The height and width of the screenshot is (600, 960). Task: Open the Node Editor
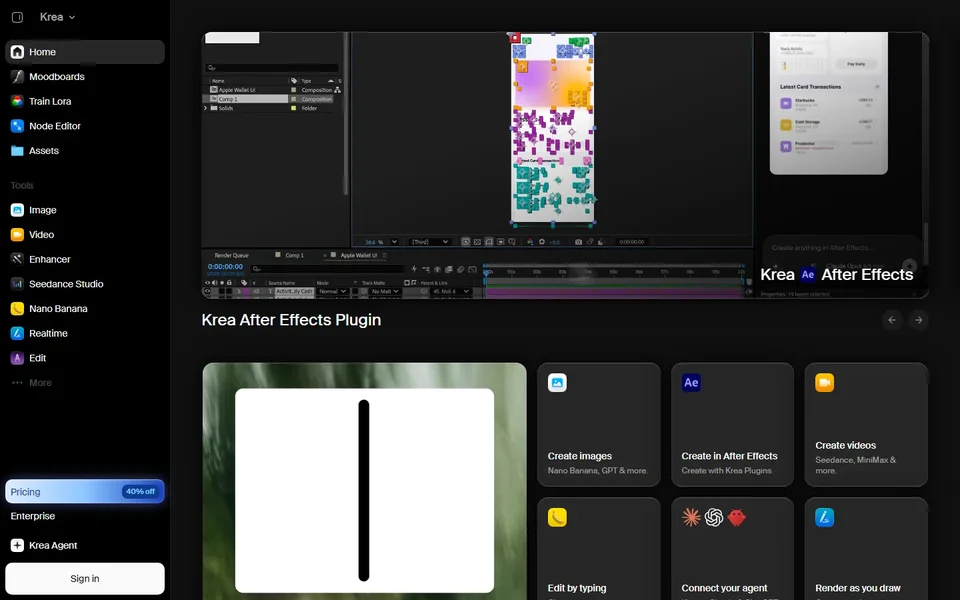click(84, 126)
